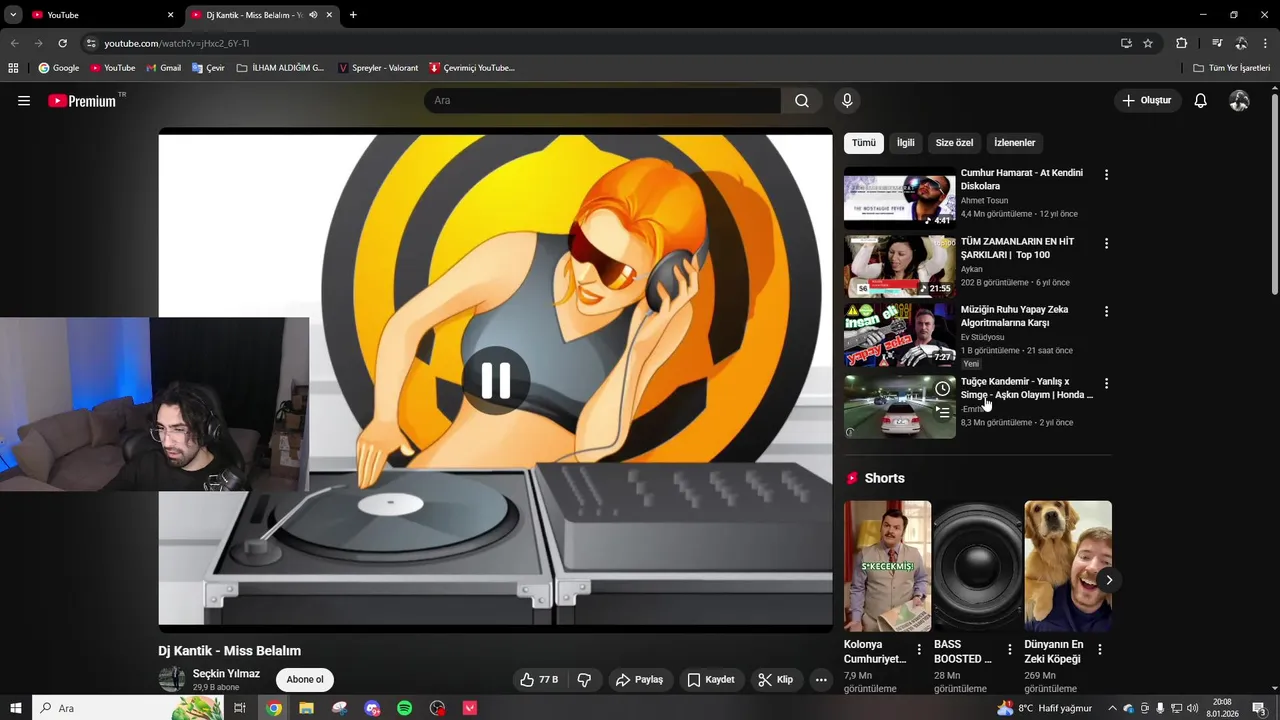Reload the page
This screenshot has height=720, width=1280.
tap(62, 43)
